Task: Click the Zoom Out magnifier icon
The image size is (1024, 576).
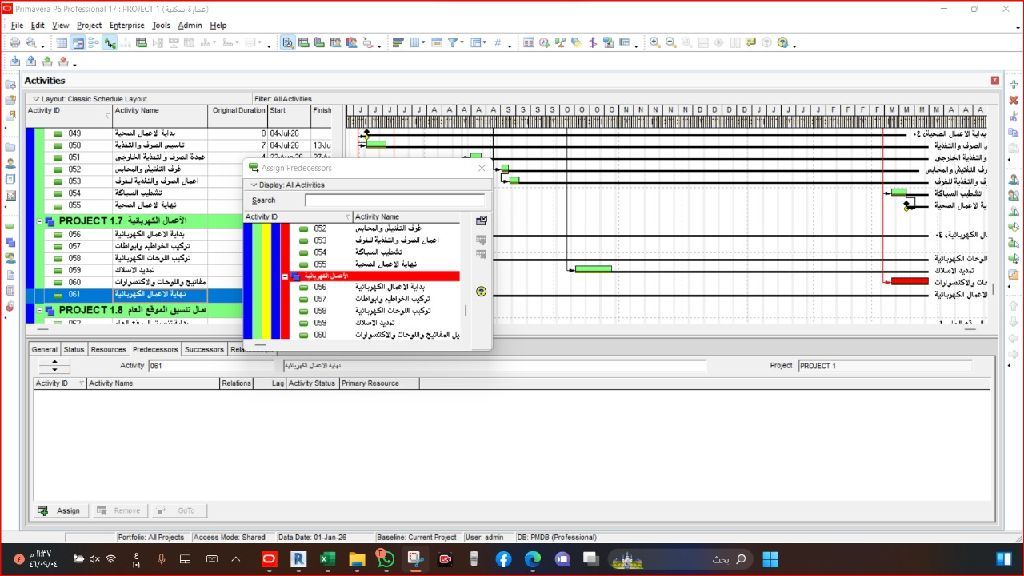Action: pos(670,43)
